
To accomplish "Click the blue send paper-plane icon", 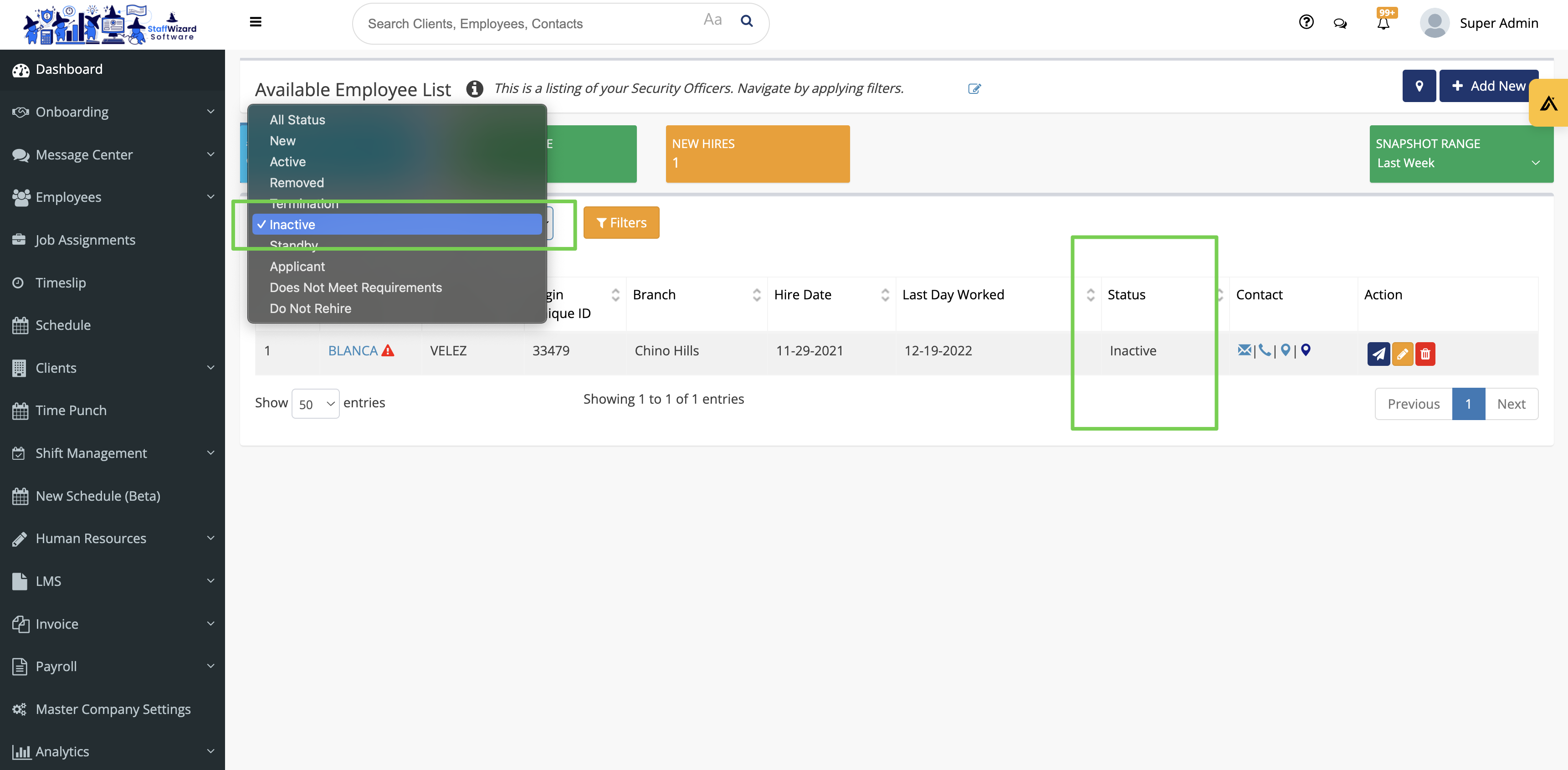I will pyautogui.click(x=1378, y=354).
